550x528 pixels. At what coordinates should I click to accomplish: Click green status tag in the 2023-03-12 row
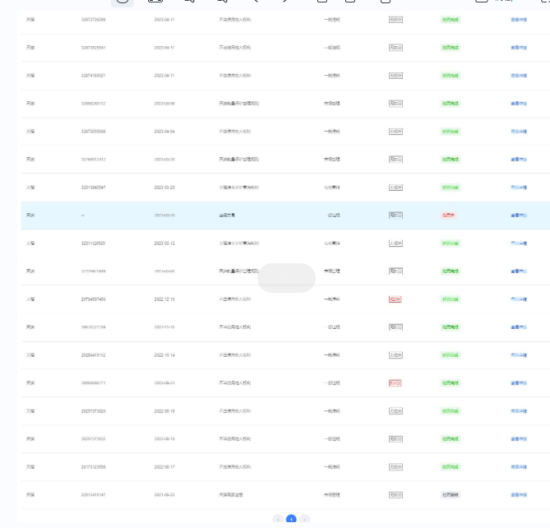450,243
